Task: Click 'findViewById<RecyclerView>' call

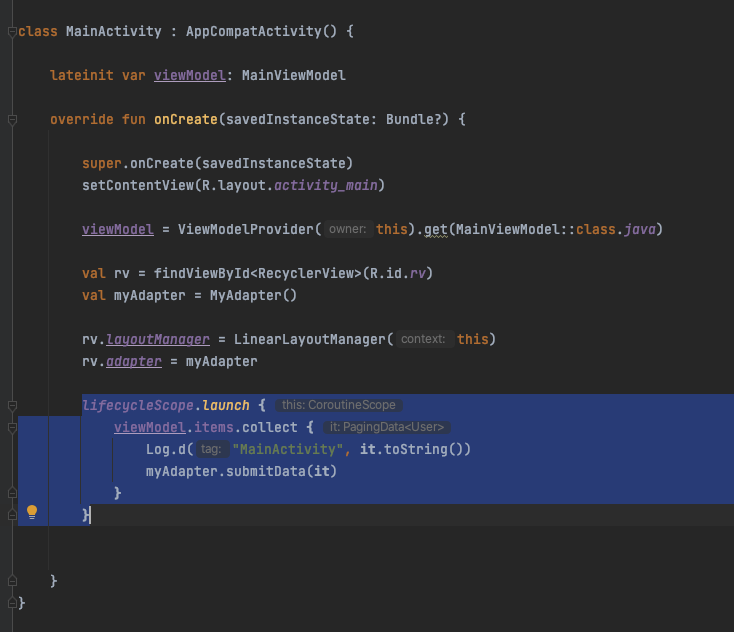Action: coord(257,273)
